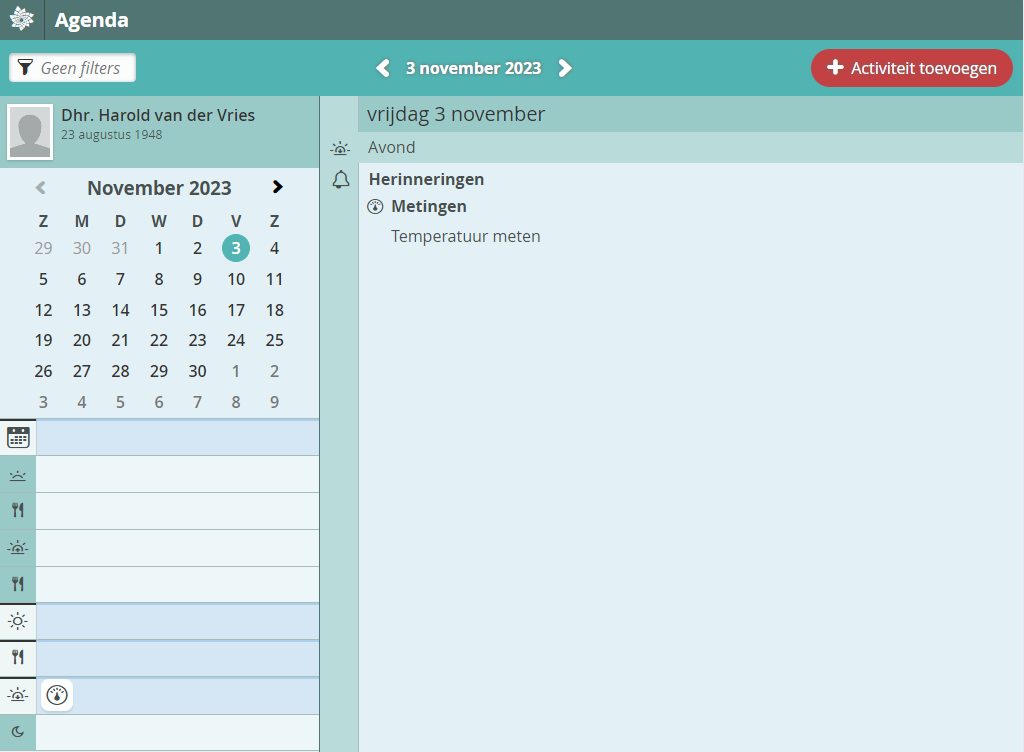Open the Temperatuur meten reminder
This screenshot has width=1024, height=752.
click(x=465, y=237)
